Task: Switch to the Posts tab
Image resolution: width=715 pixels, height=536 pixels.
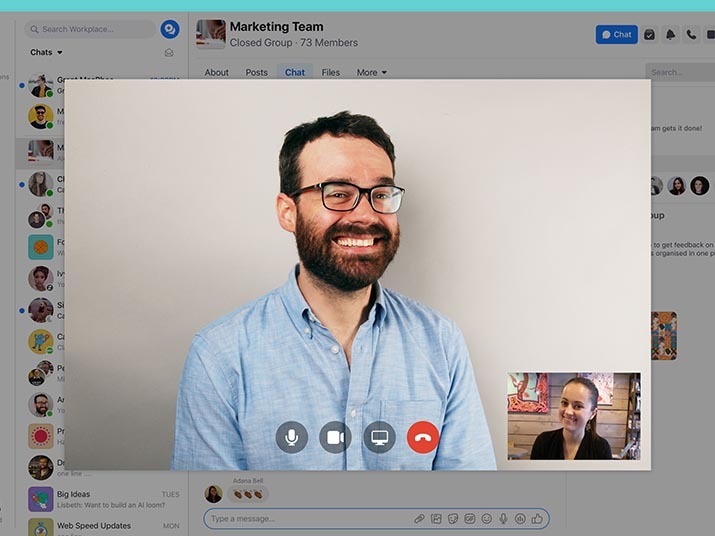Action: [x=256, y=73]
